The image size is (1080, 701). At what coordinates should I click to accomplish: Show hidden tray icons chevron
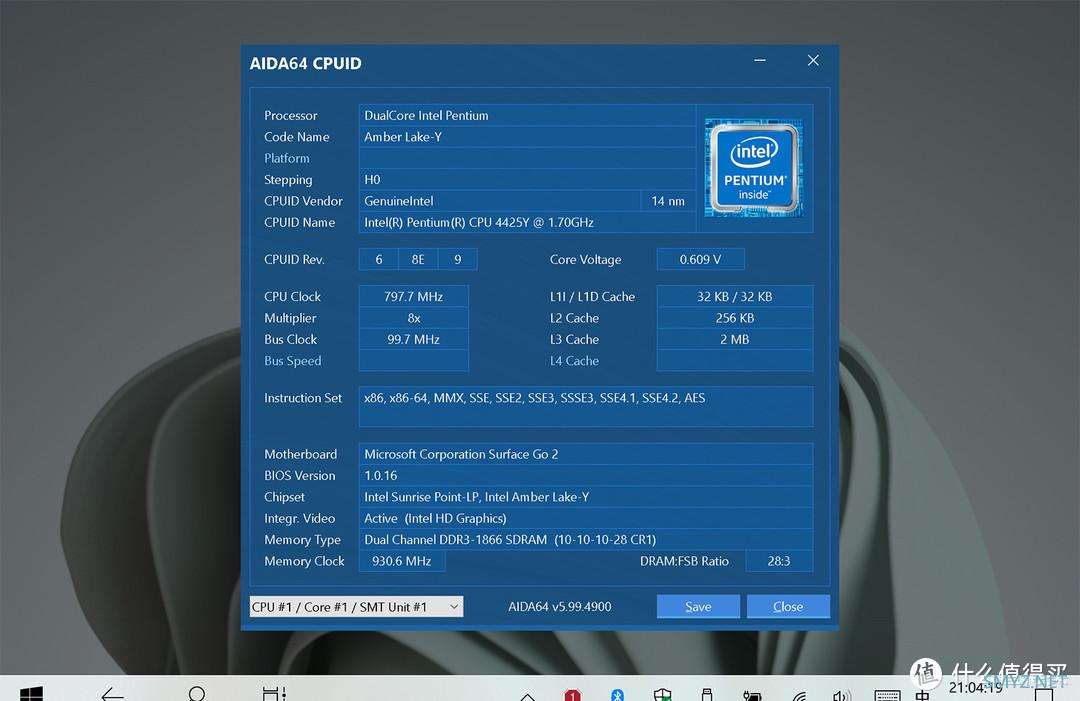(528, 697)
